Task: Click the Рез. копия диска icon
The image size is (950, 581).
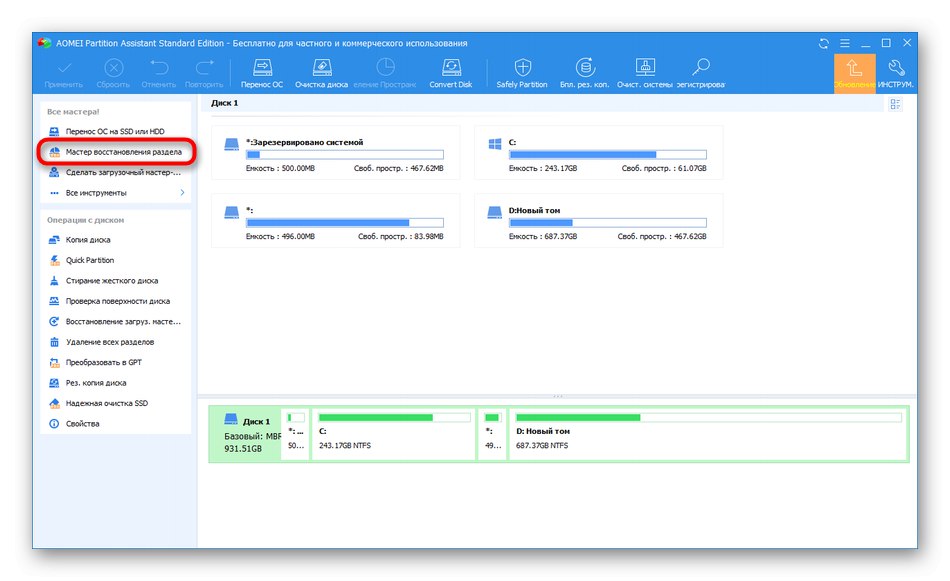Action: pos(54,383)
